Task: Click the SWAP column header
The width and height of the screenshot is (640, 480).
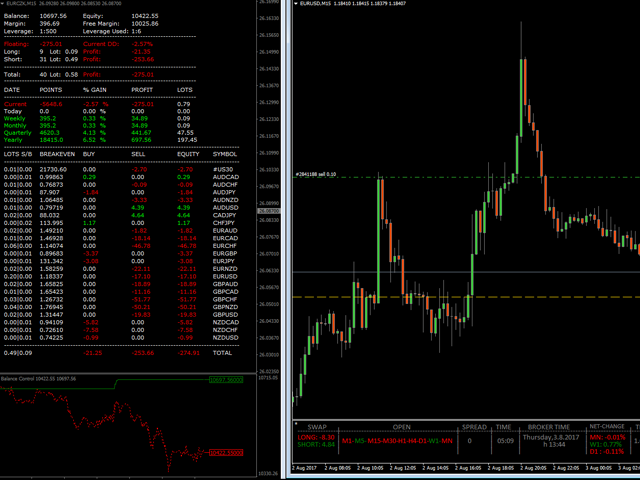Action: 316,426
